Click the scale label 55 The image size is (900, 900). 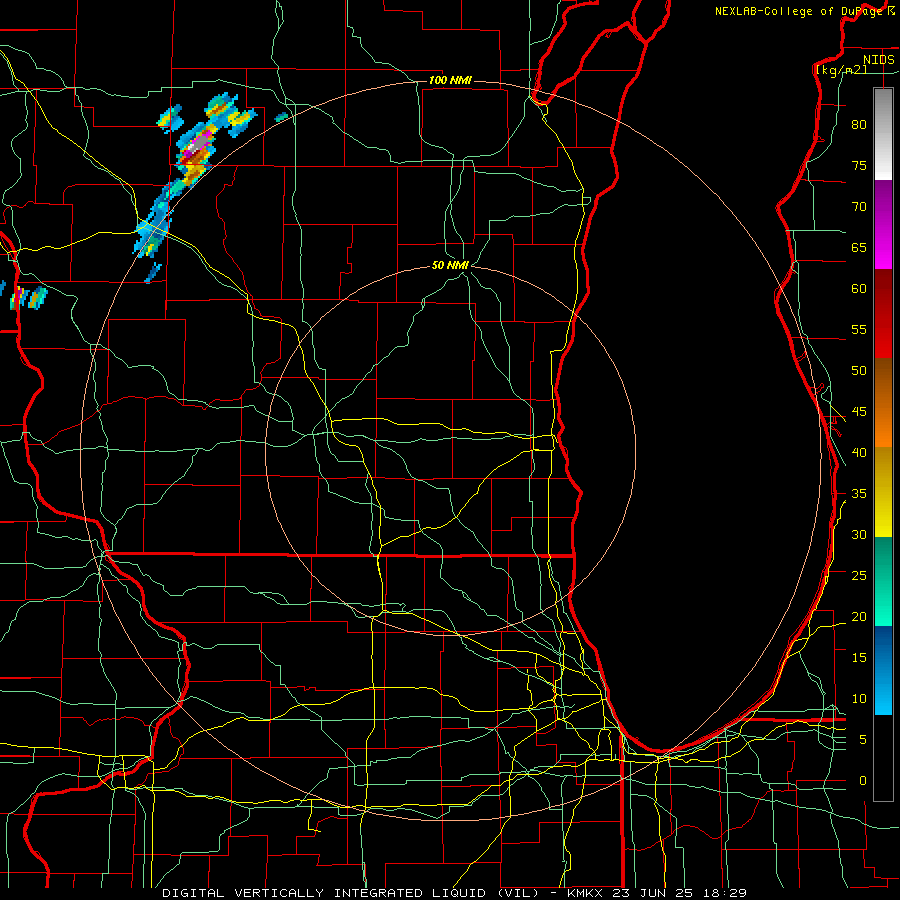pyautogui.click(x=859, y=329)
